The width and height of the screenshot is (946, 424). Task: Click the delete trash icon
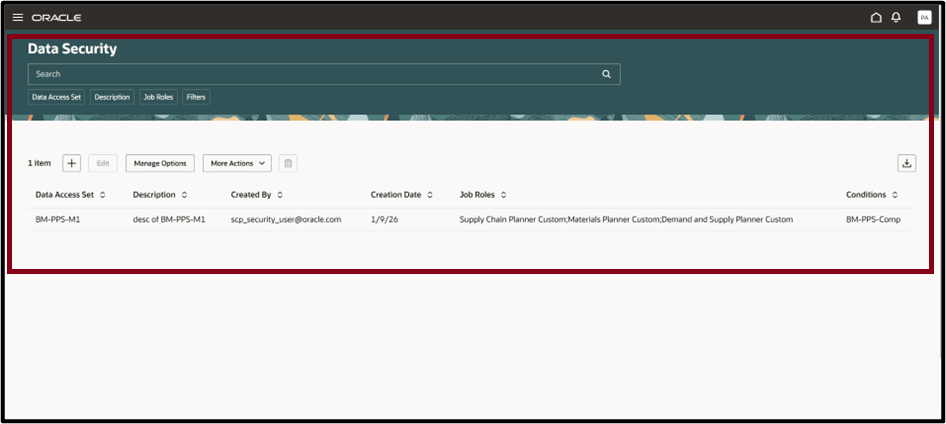(x=288, y=163)
